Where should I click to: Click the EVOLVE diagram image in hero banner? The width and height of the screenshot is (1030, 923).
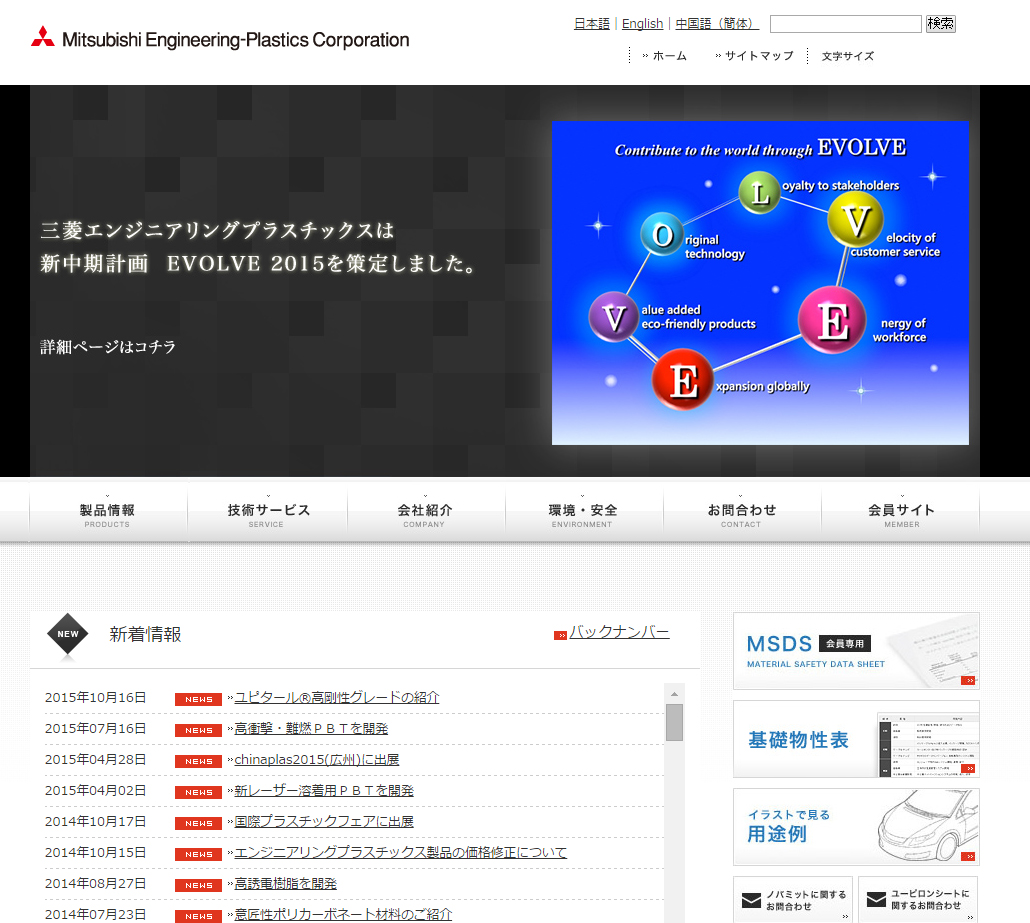(x=760, y=282)
